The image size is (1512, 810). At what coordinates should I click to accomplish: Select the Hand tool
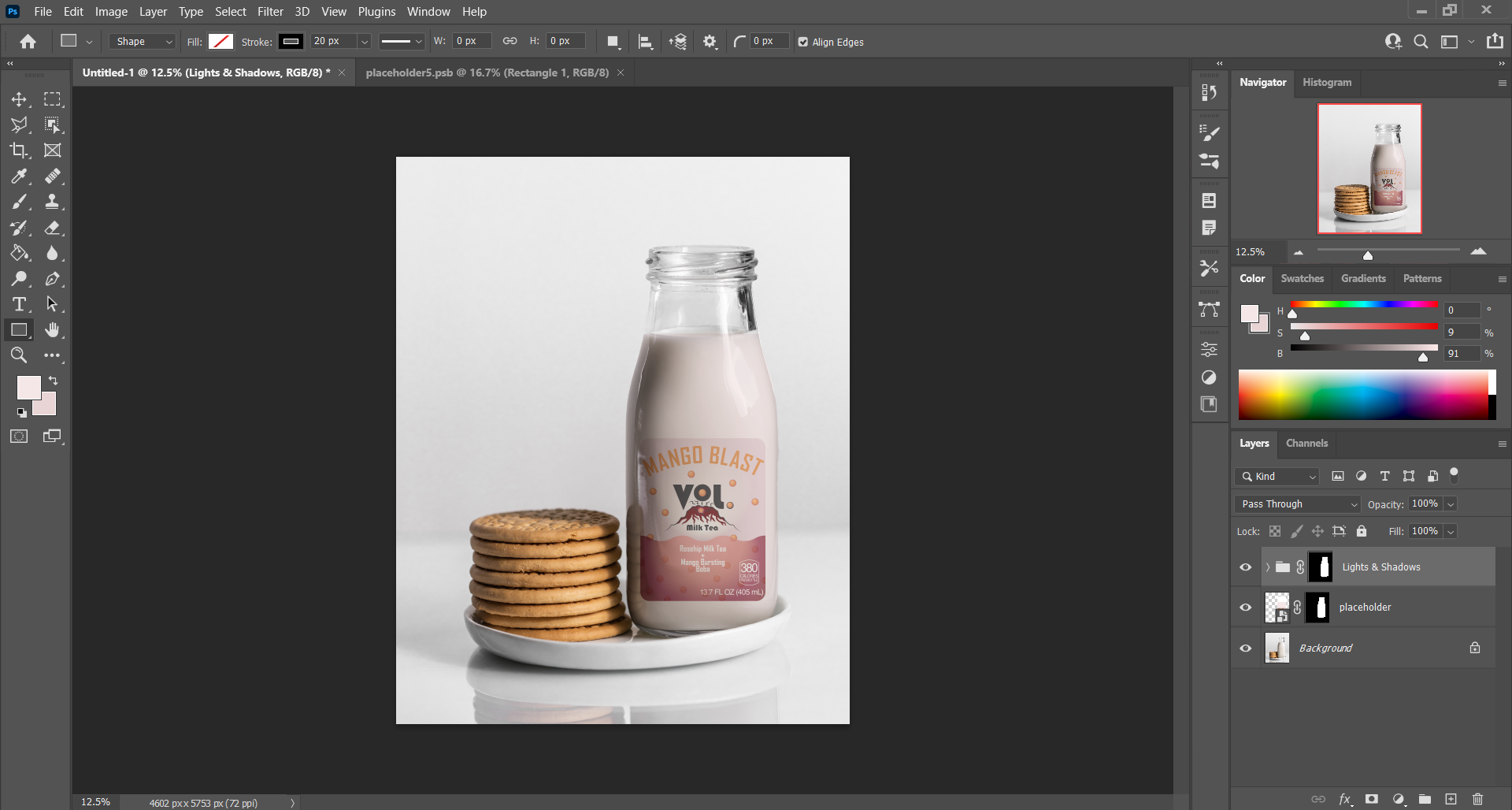click(52, 330)
